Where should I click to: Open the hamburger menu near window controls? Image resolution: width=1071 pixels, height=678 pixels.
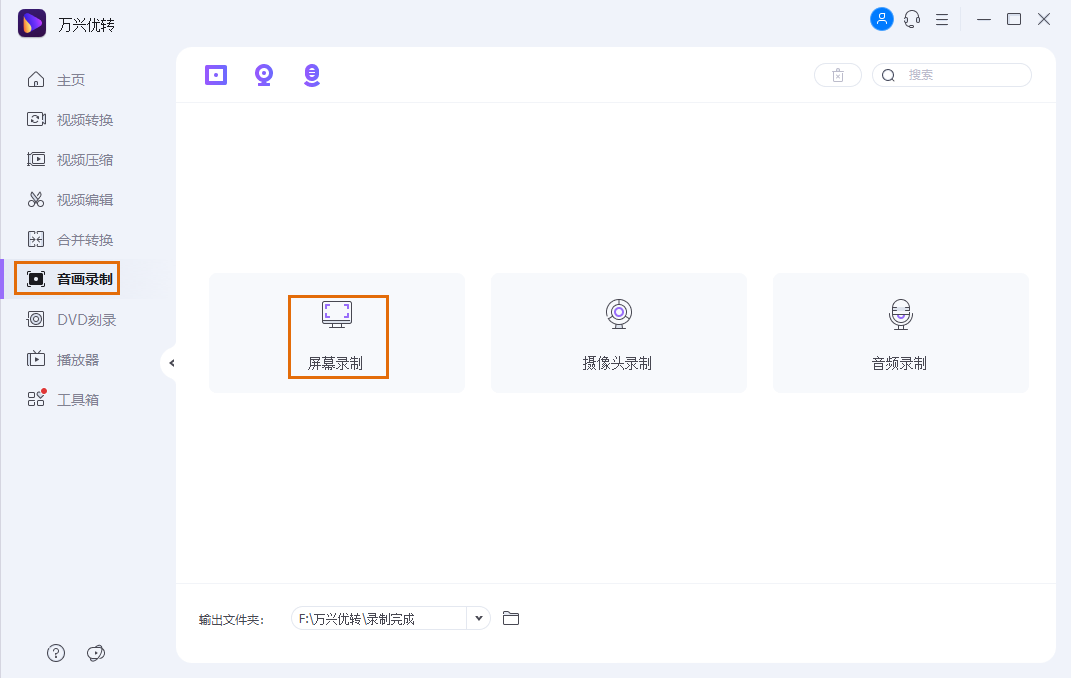(x=941, y=18)
